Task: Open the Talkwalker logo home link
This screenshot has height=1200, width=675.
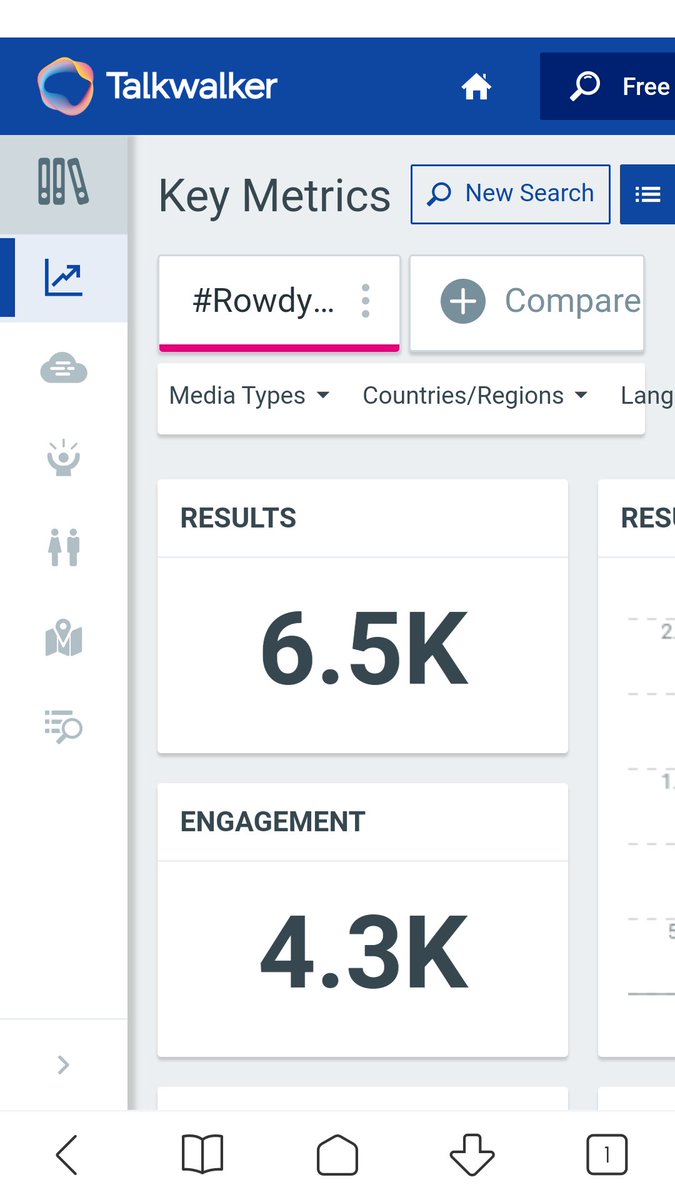Action: tap(158, 86)
